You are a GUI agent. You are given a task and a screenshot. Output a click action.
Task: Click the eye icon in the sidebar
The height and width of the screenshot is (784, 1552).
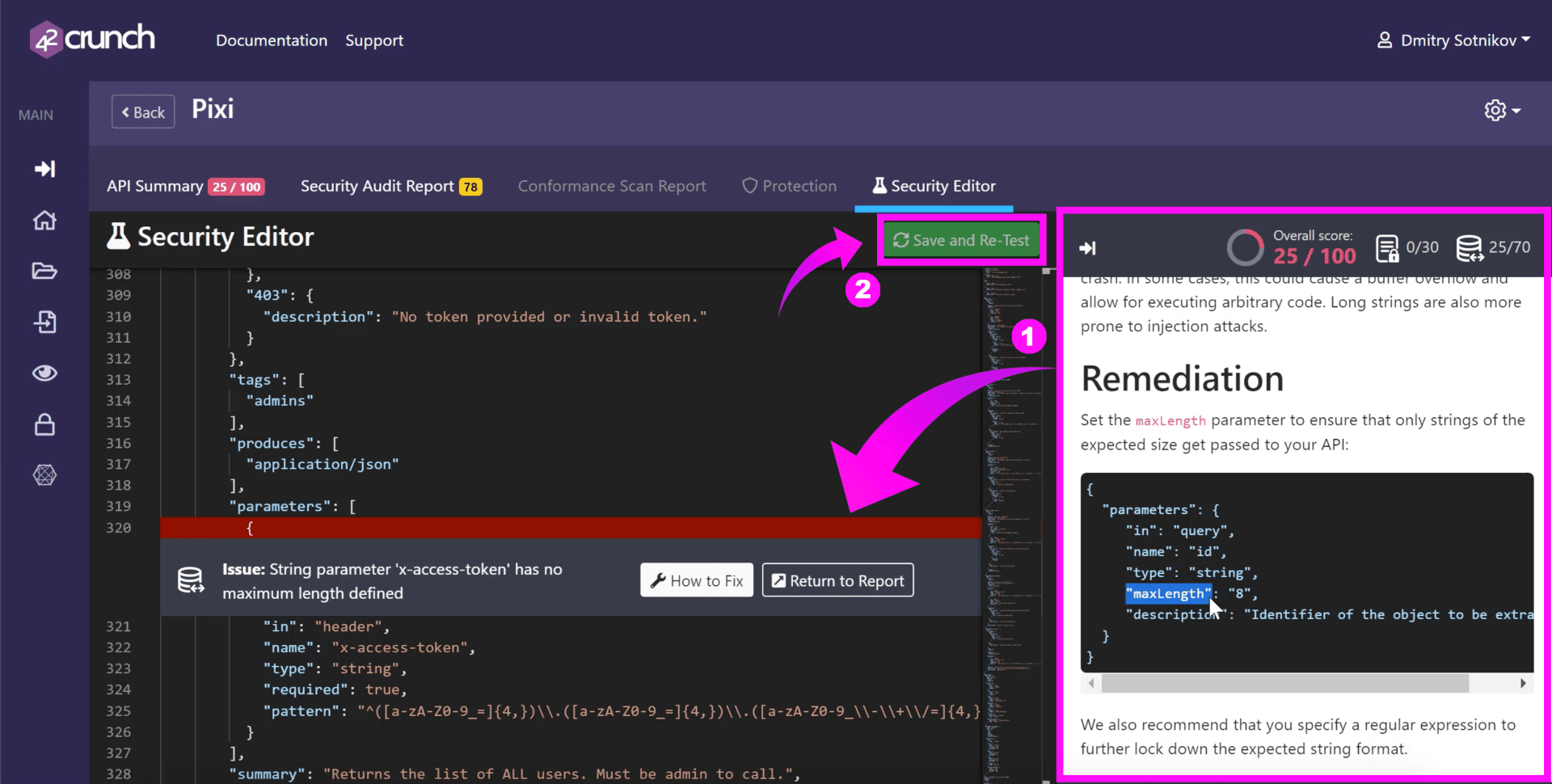[44, 373]
